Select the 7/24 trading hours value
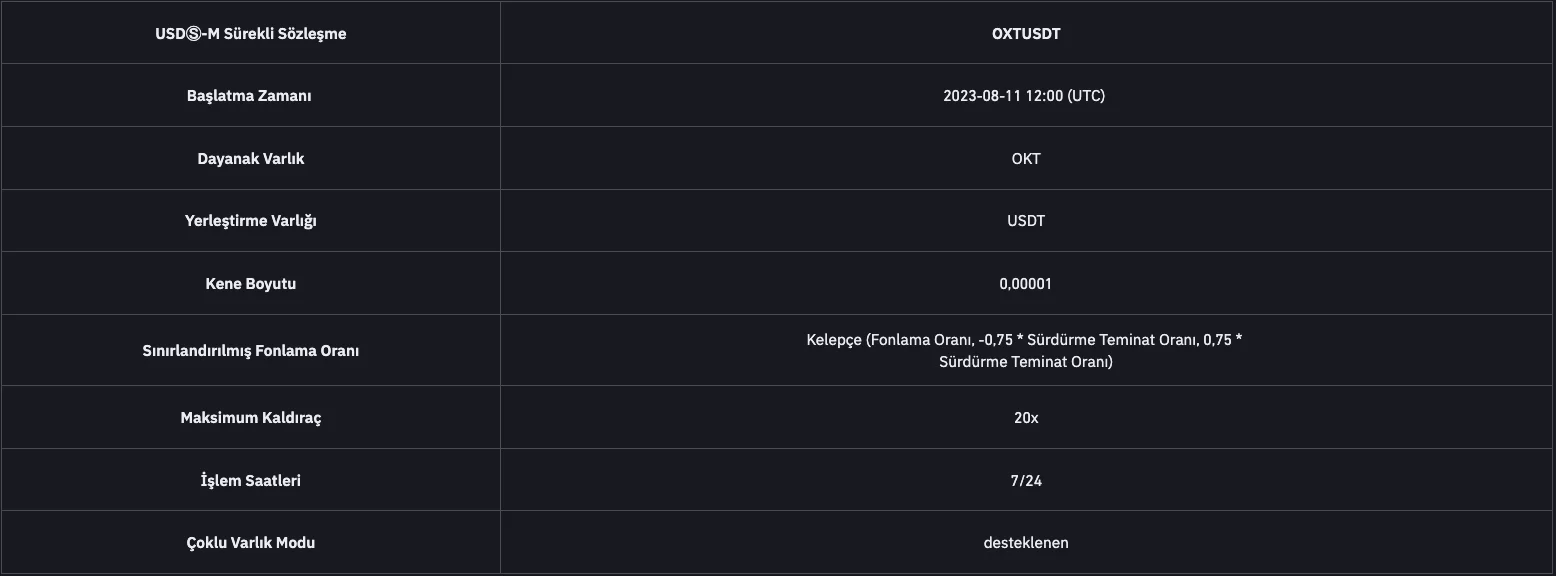The height and width of the screenshot is (576, 1556). [x=1026, y=481]
